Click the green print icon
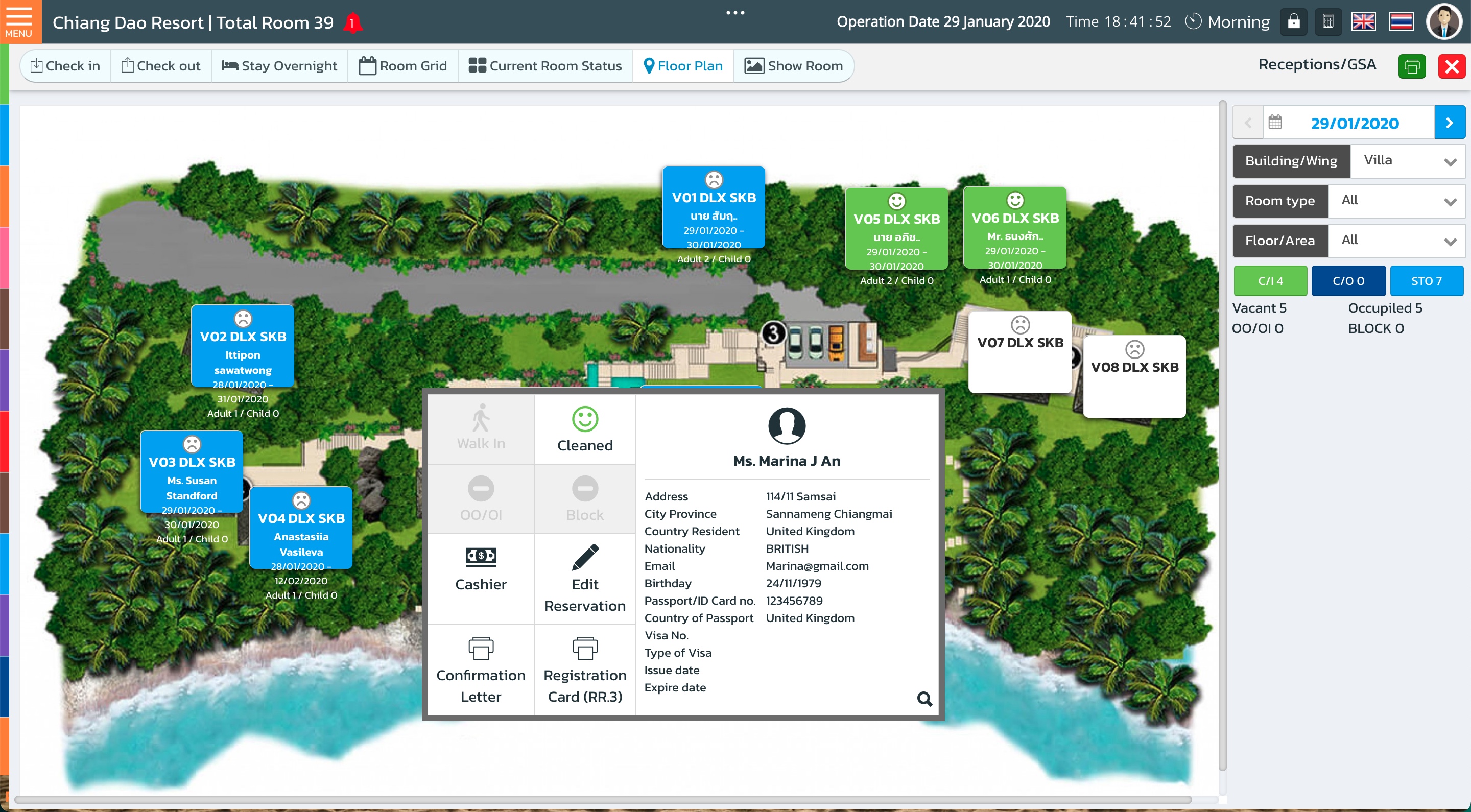Image resolution: width=1471 pixels, height=812 pixels. pyautogui.click(x=1412, y=66)
